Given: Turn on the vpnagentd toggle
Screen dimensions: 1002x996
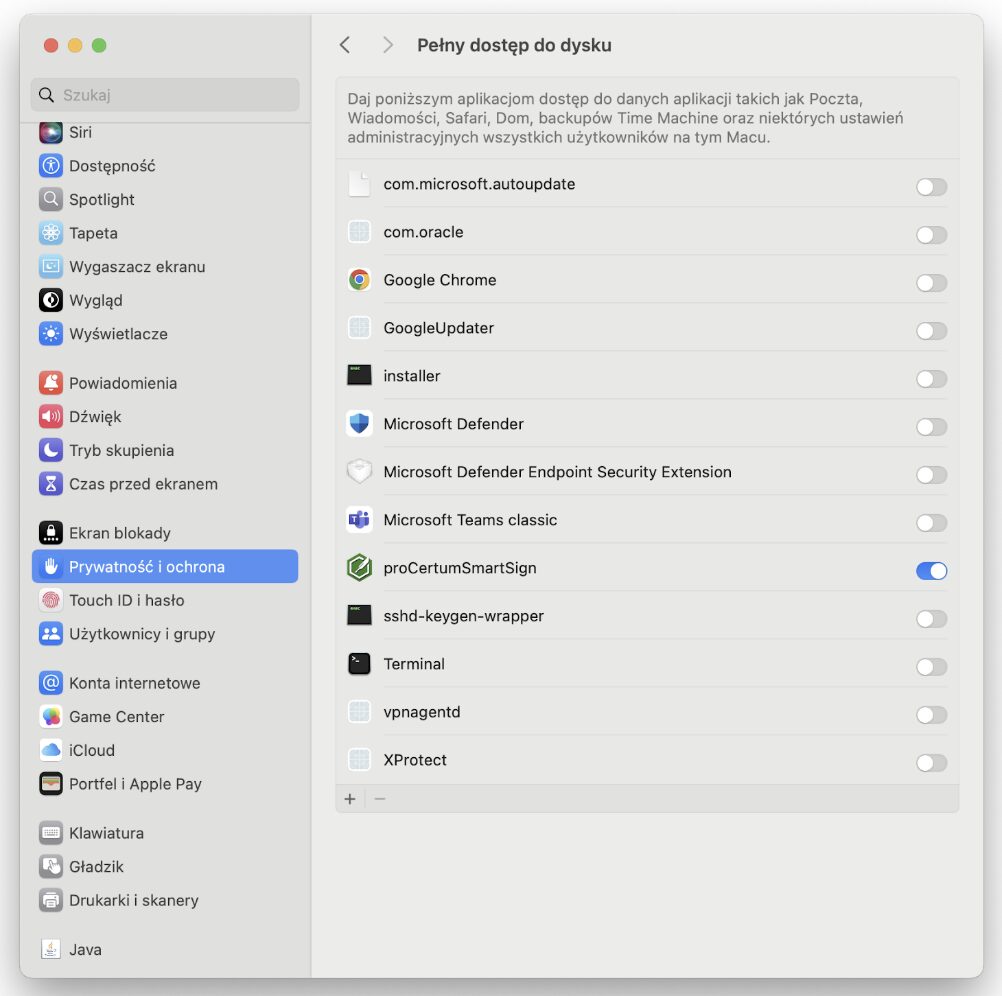Looking at the screenshot, I should tap(931, 715).
